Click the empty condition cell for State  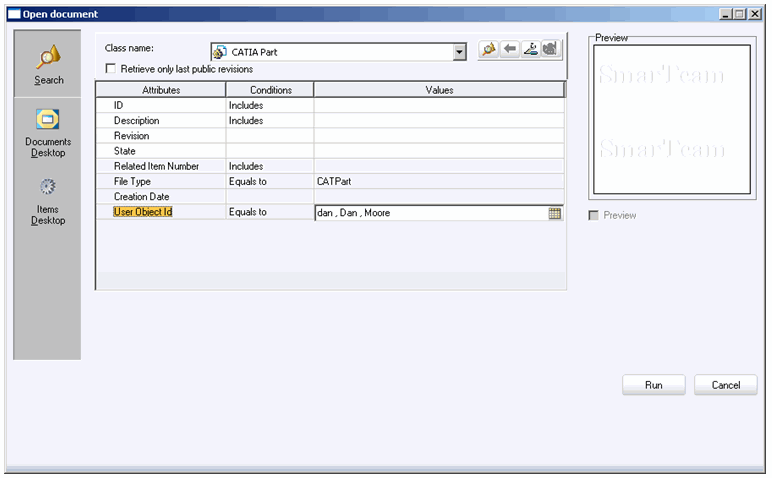[270, 151]
